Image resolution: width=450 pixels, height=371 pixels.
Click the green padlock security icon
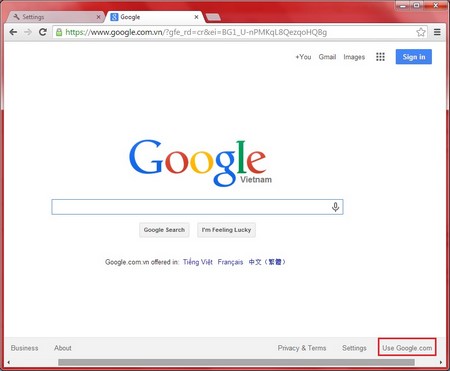pyautogui.click(x=59, y=32)
